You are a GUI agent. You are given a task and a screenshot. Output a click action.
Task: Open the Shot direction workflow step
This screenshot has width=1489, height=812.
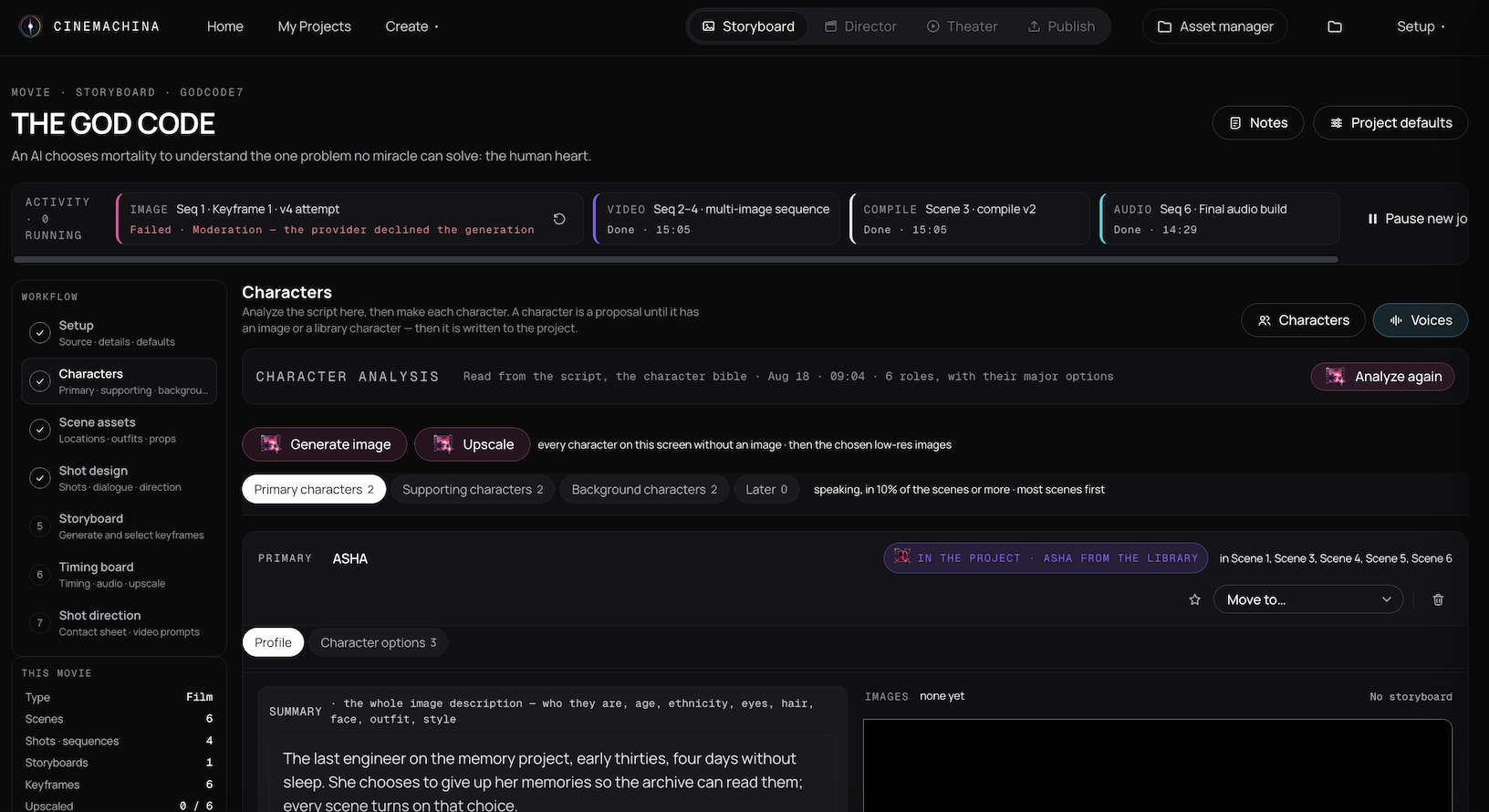[x=119, y=623]
